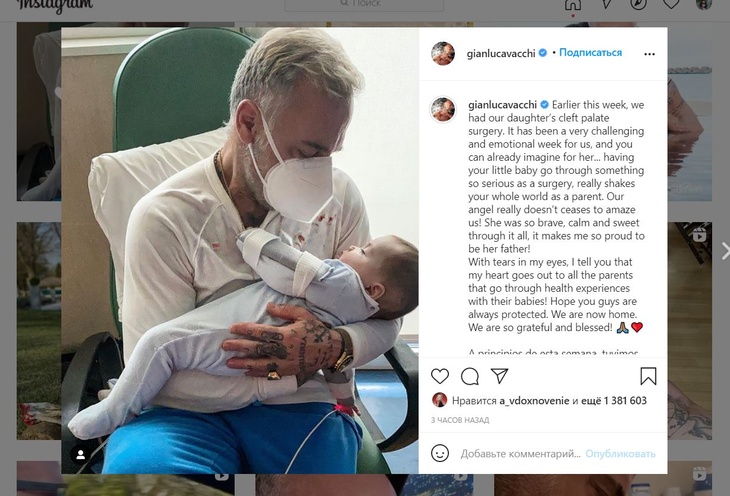View the ещё 1 381 603 likes list
The height and width of the screenshot is (496, 730).
(614, 401)
